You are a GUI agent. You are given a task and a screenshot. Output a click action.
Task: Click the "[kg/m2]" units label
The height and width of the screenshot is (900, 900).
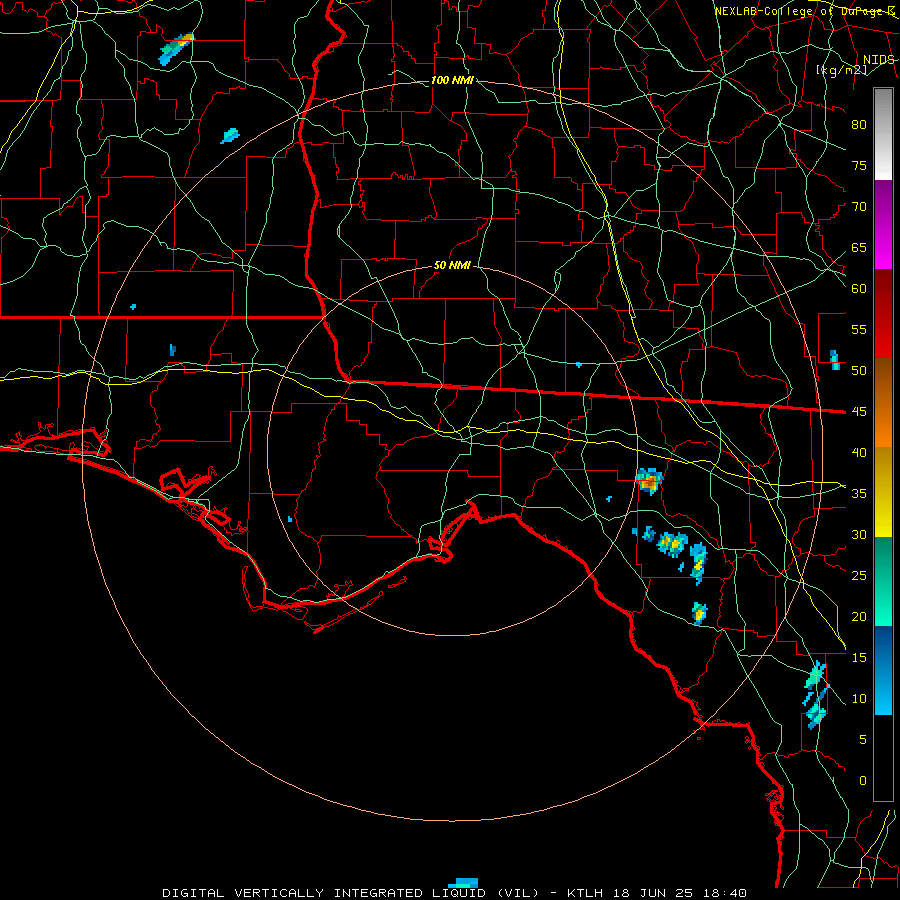click(841, 70)
